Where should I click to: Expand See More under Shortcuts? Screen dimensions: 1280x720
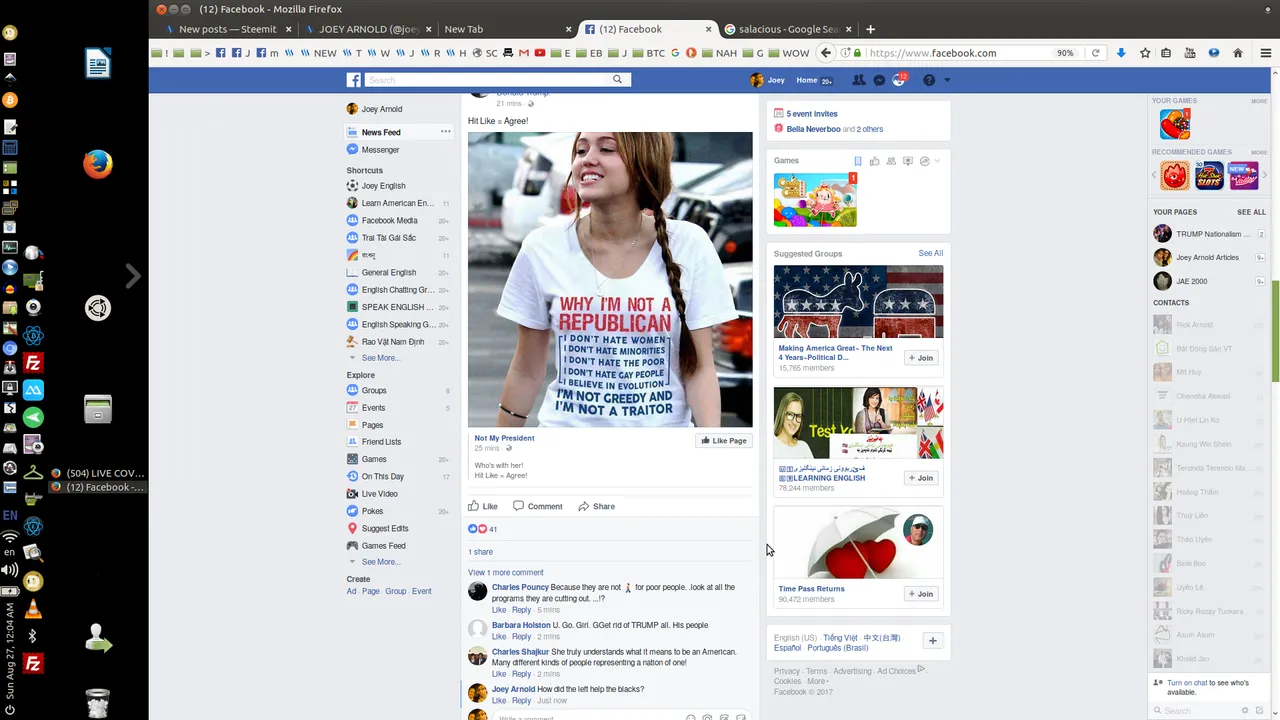coord(380,358)
